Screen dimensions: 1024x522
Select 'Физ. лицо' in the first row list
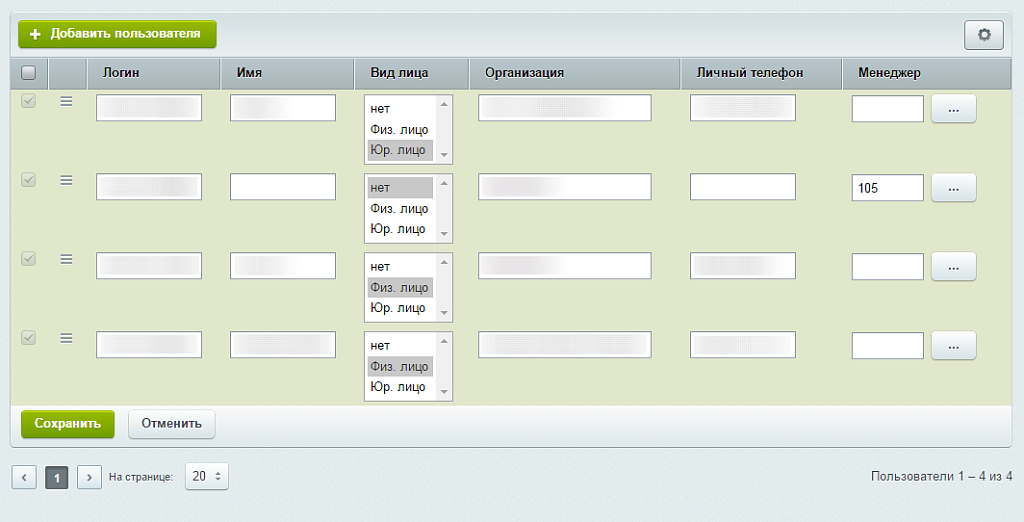tap(399, 130)
